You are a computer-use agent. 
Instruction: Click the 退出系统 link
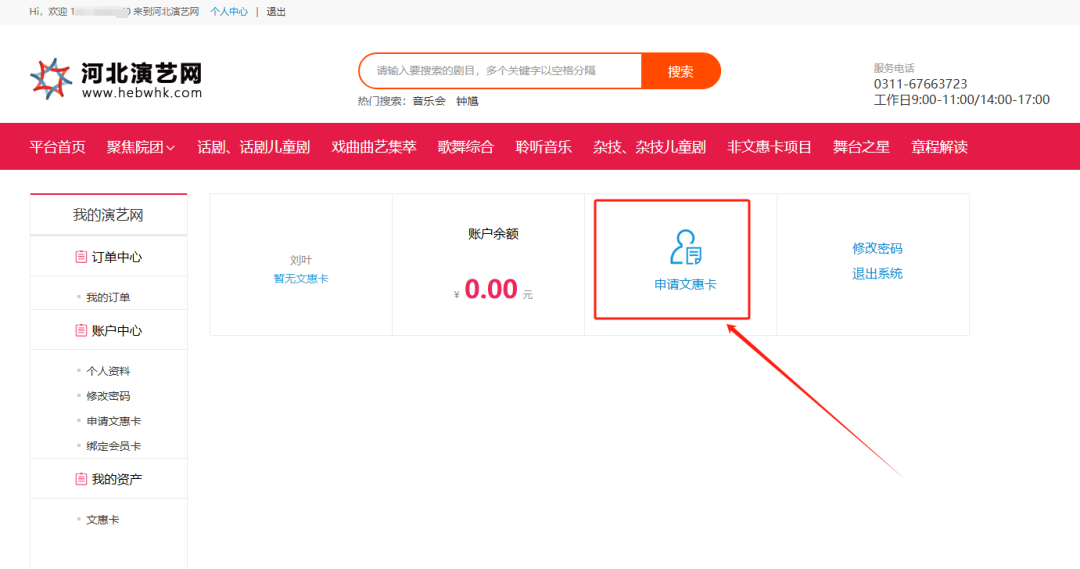(877, 273)
